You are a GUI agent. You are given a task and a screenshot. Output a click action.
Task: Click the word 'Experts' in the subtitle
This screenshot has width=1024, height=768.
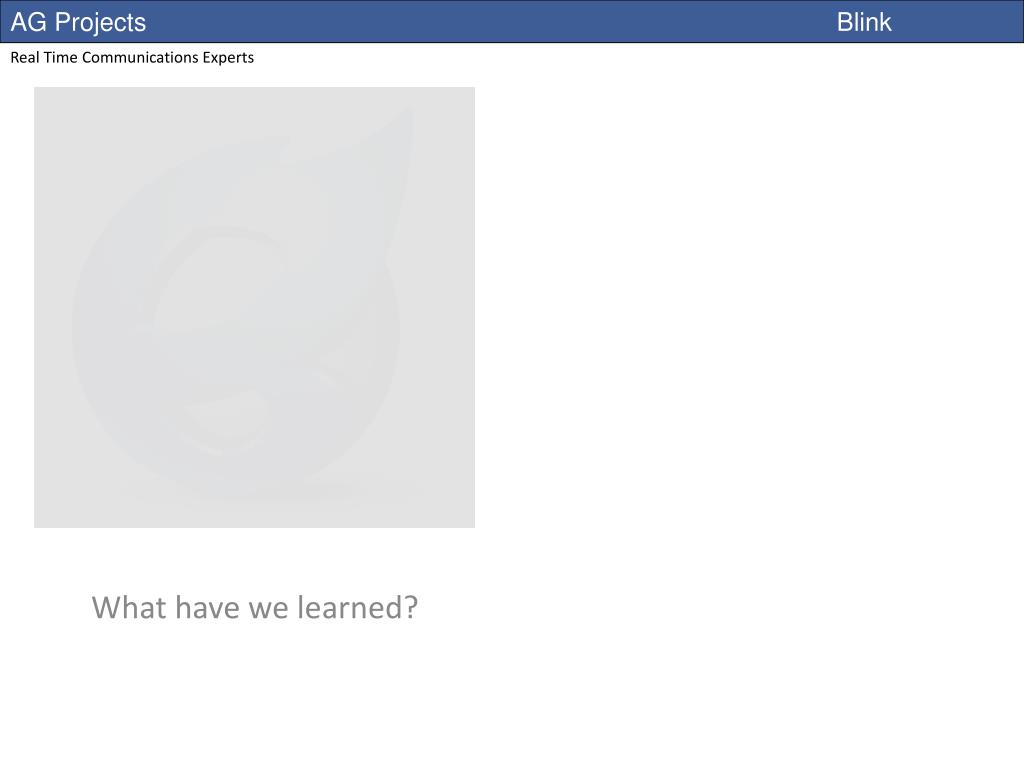(228, 58)
